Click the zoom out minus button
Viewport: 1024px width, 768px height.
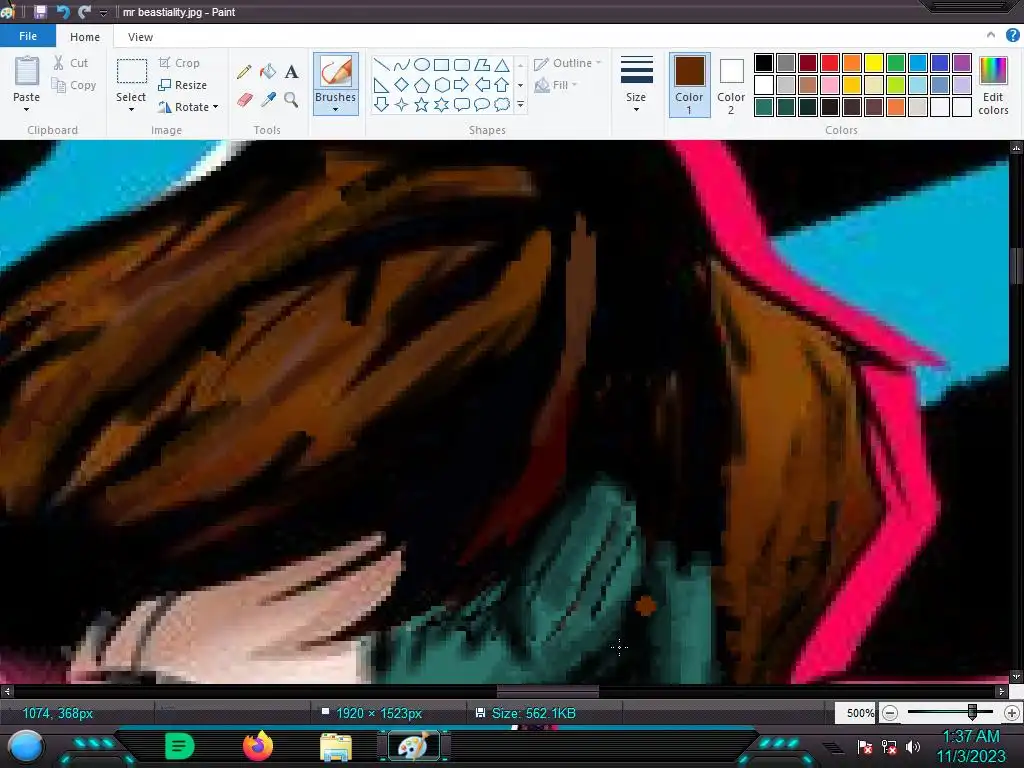point(889,713)
